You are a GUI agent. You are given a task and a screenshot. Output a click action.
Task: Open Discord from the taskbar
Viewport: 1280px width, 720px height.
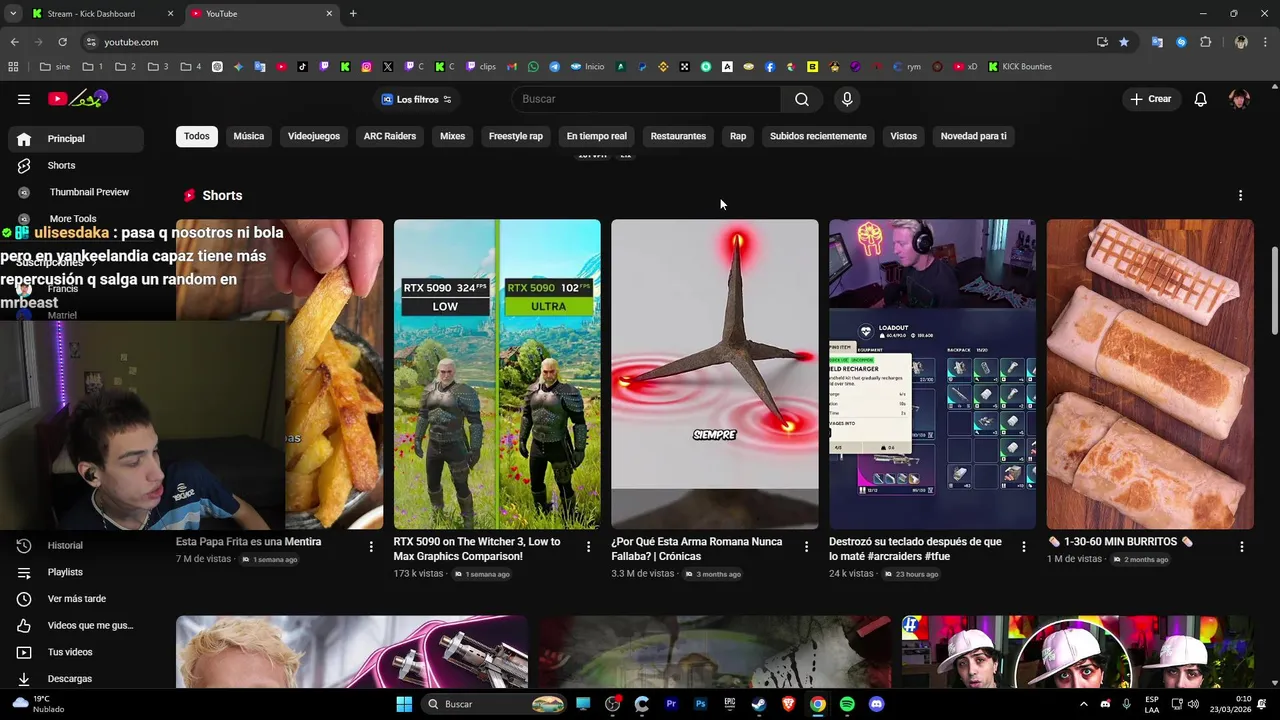coord(877,704)
